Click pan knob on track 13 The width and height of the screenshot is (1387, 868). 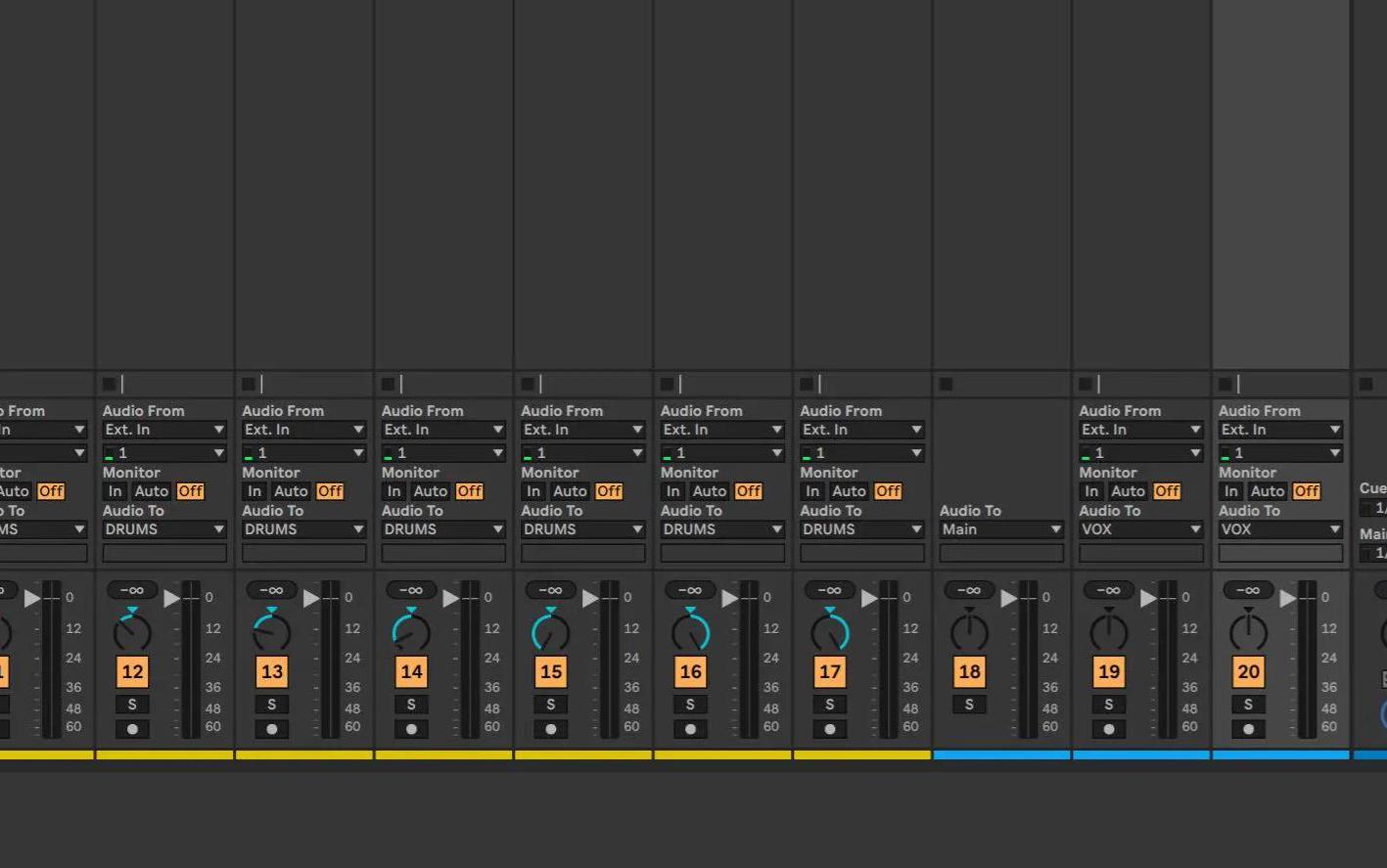pyautogui.click(x=272, y=631)
